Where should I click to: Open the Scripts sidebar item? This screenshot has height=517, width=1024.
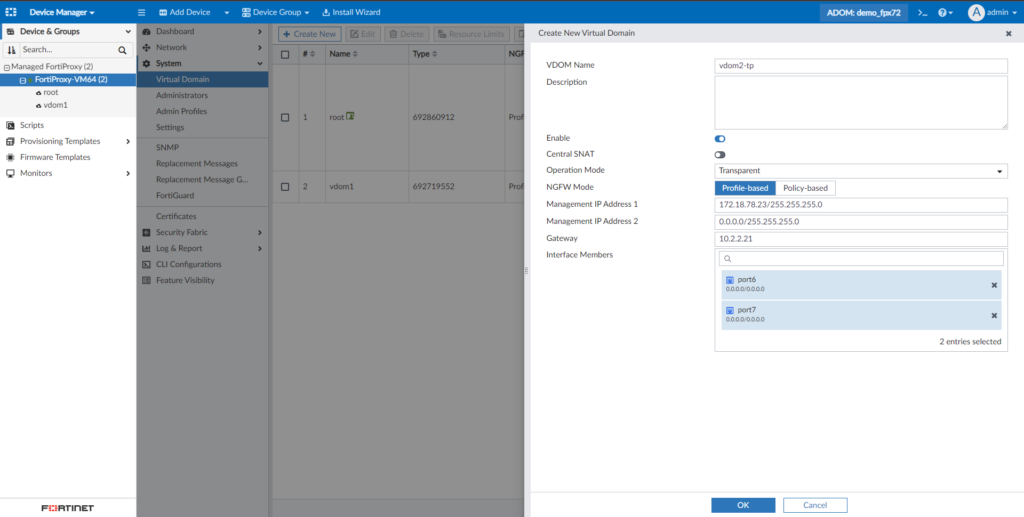click(31, 125)
